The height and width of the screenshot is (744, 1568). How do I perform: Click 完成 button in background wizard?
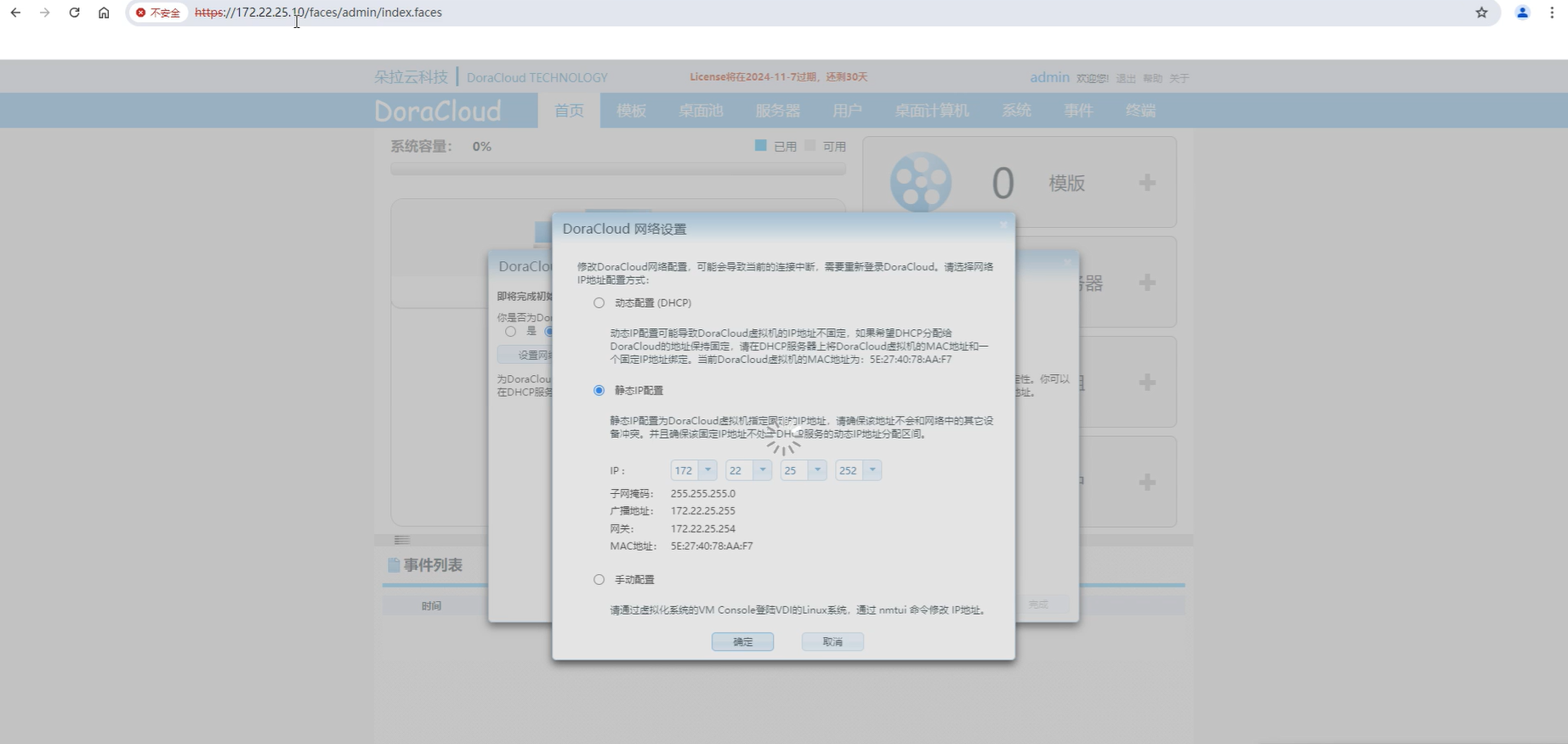coord(1038,605)
